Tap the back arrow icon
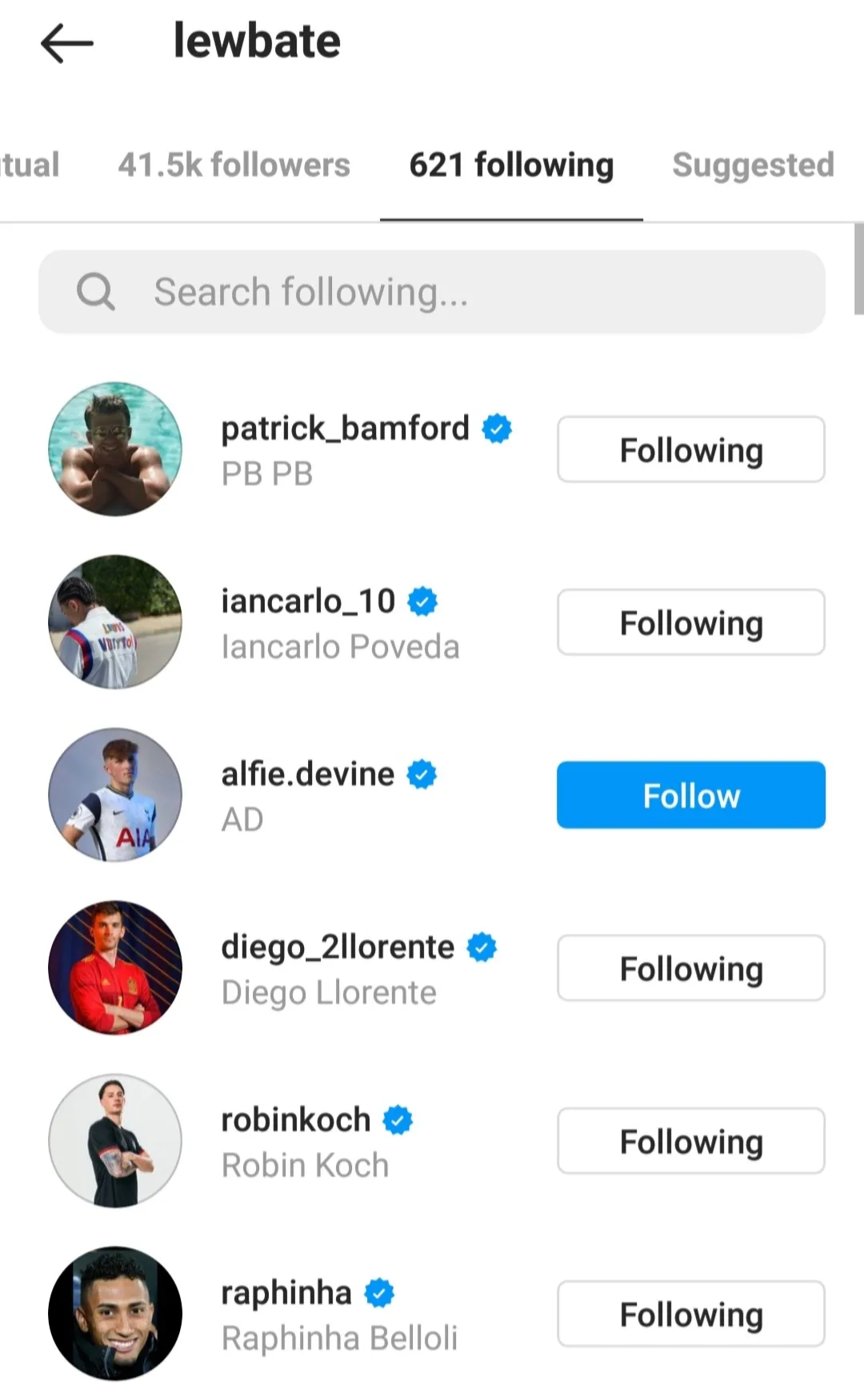 point(67,42)
